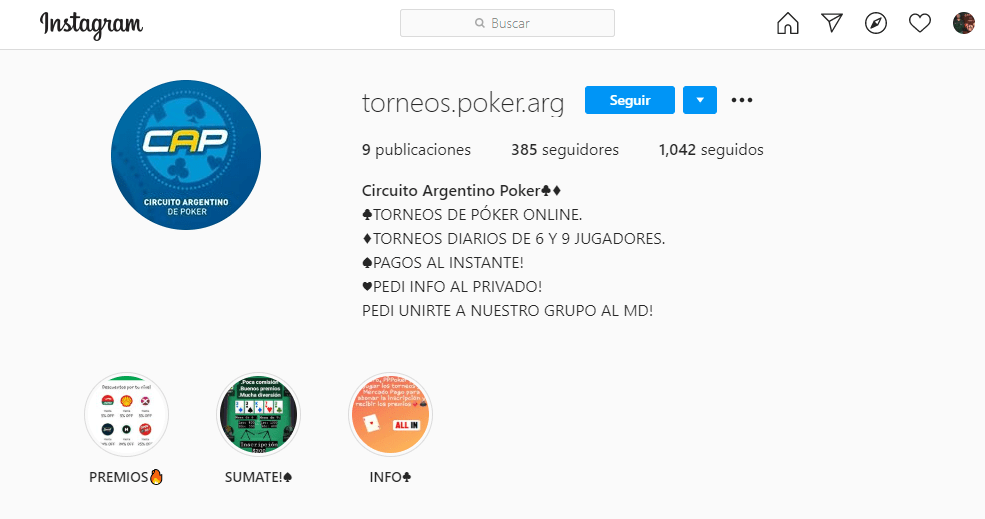View the 385 seguidores list

pyautogui.click(x=565, y=150)
